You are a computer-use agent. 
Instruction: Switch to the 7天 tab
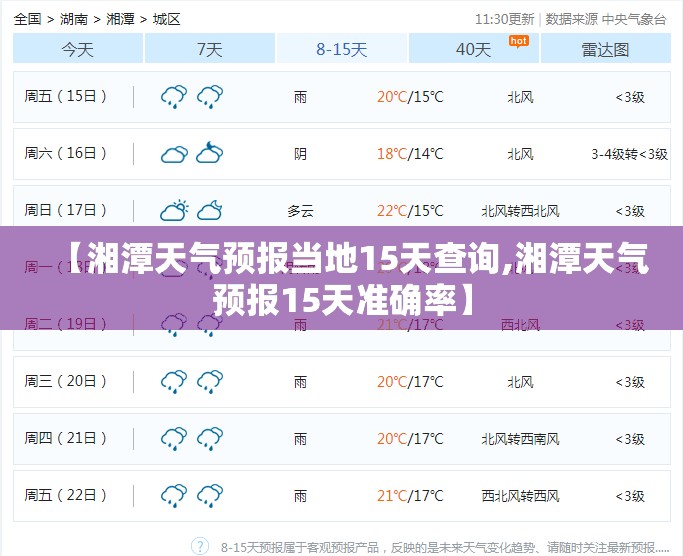click(210, 48)
